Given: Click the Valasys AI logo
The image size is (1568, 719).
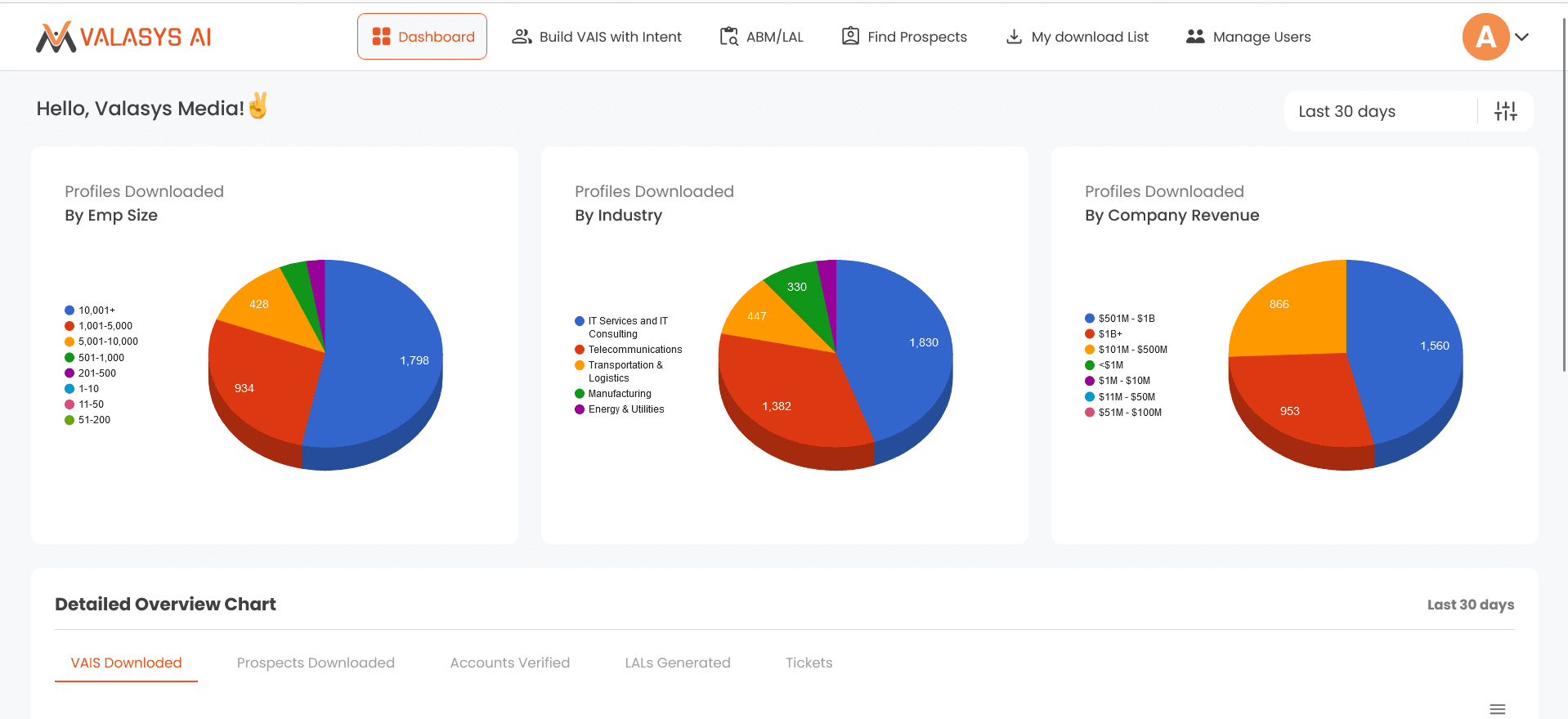Looking at the screenshot, I should 123,37.
